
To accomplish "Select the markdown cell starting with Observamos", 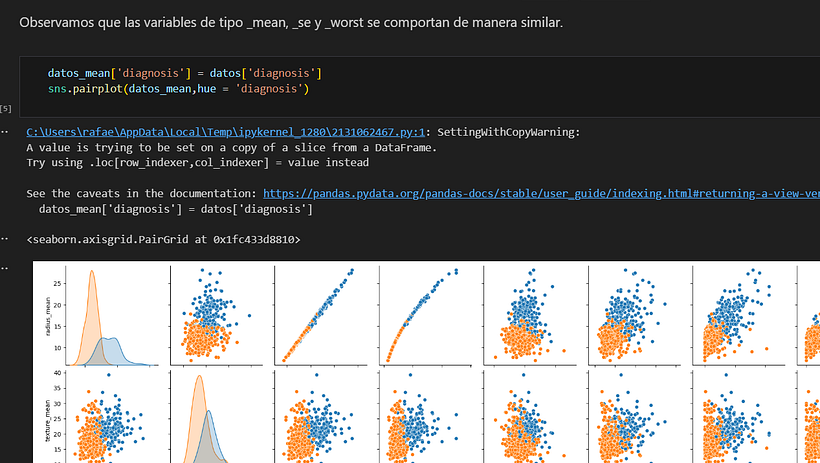I will coord(291,22).
